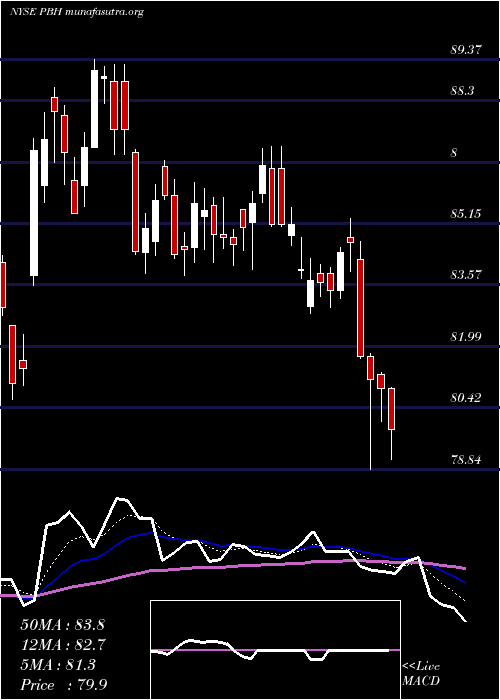Select the 78.84 price level label
Image resolution: width=500 pixels, height=700 pixels.
466,459
